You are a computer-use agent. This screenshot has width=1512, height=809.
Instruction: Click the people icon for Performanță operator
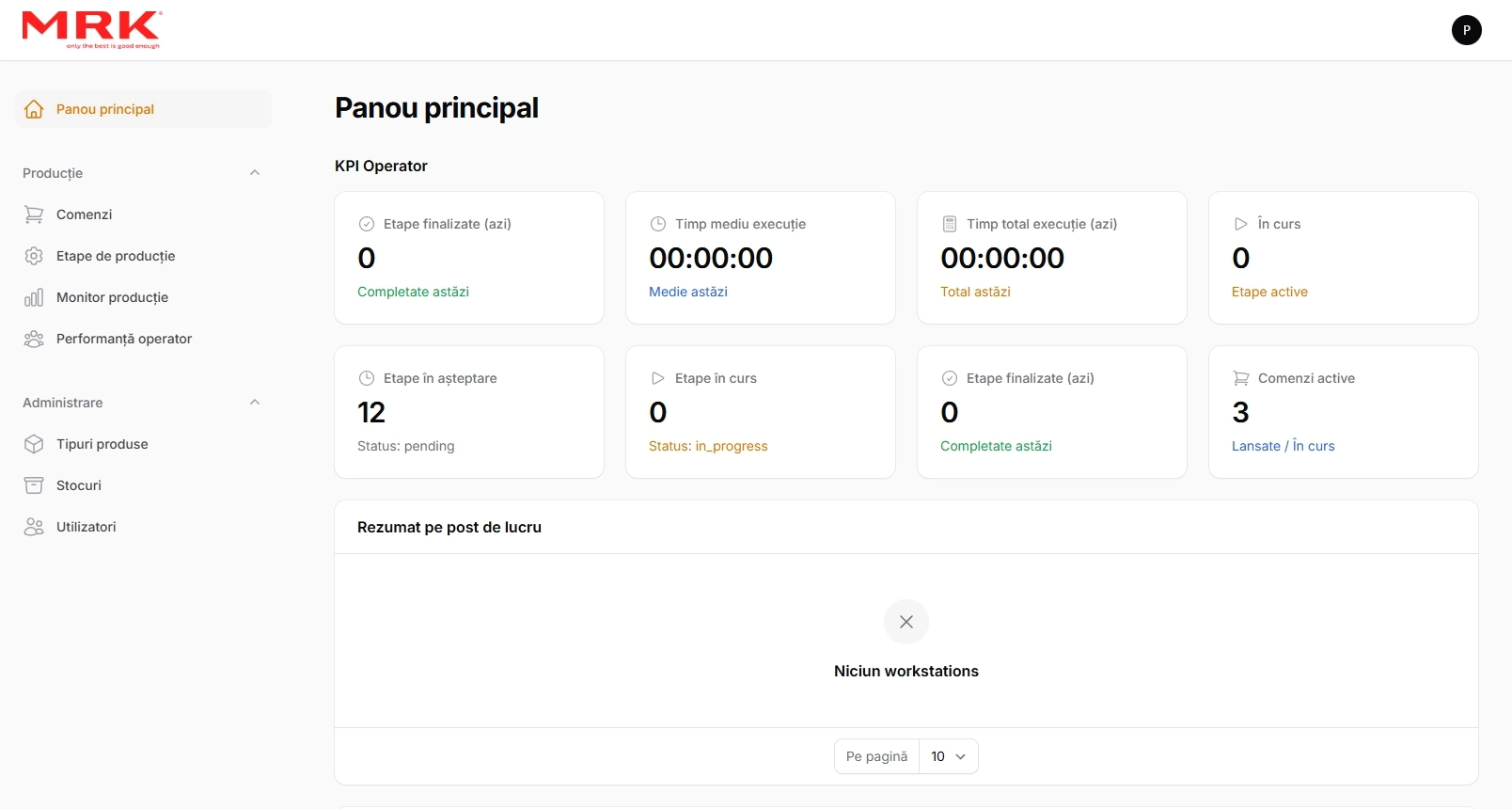coord(34,339)
